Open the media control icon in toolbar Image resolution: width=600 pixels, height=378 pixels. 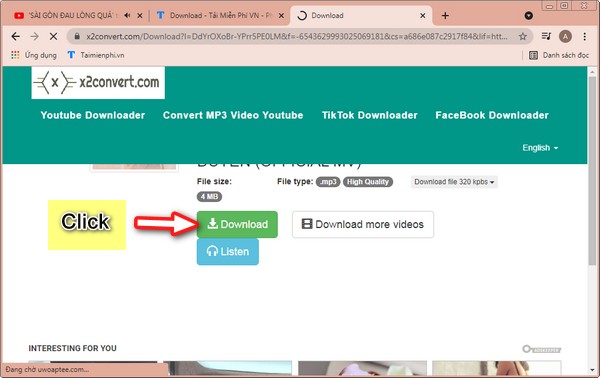pos(546,36)
